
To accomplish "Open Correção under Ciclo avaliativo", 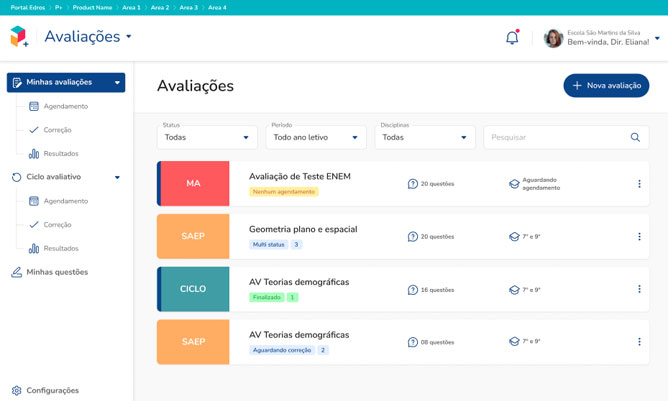I will pos(58,225).
